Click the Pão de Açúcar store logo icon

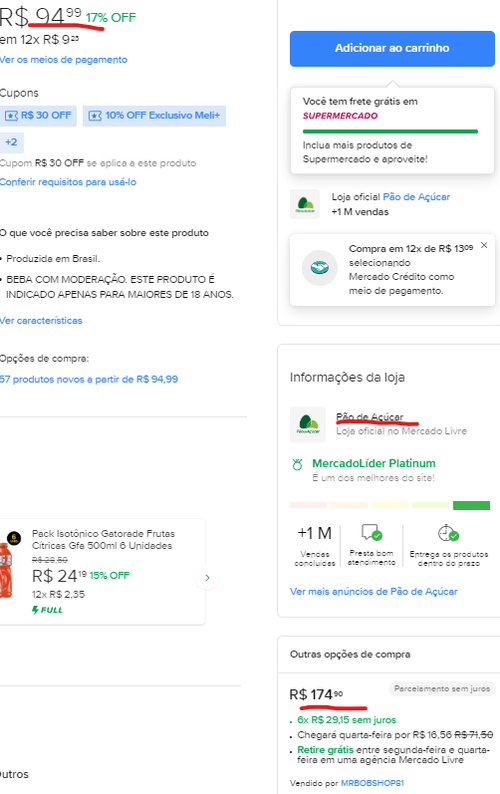[304, 204]
